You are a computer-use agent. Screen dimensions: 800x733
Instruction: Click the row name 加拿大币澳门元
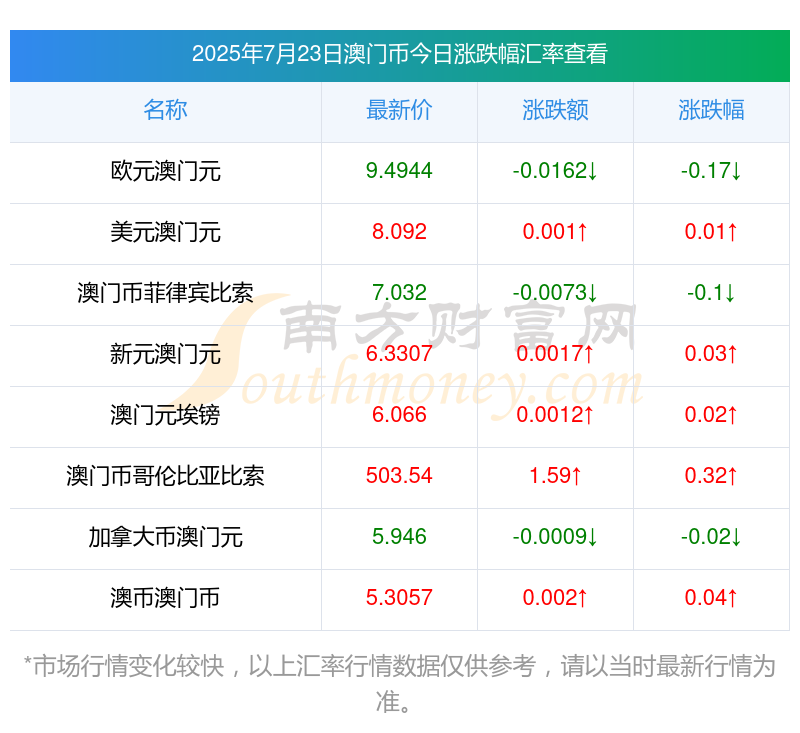pos(165,537)
